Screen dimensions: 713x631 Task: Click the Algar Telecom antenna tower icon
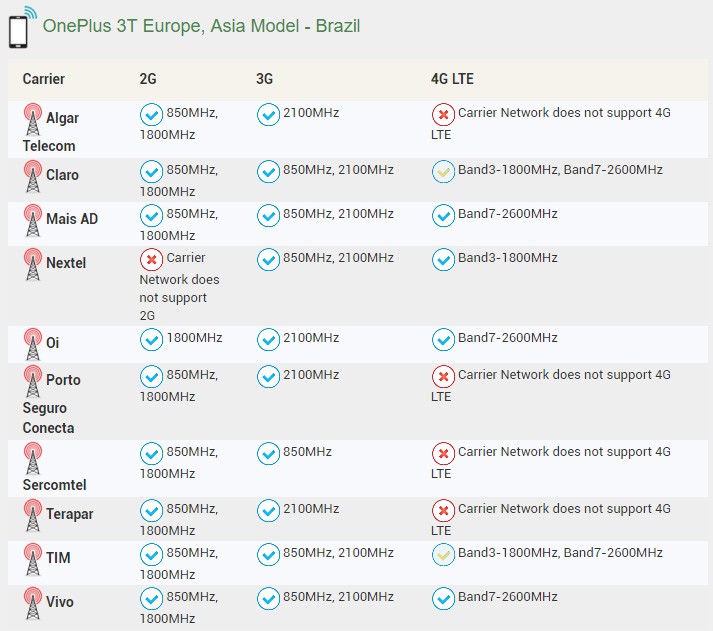click(x=33, y=119)
